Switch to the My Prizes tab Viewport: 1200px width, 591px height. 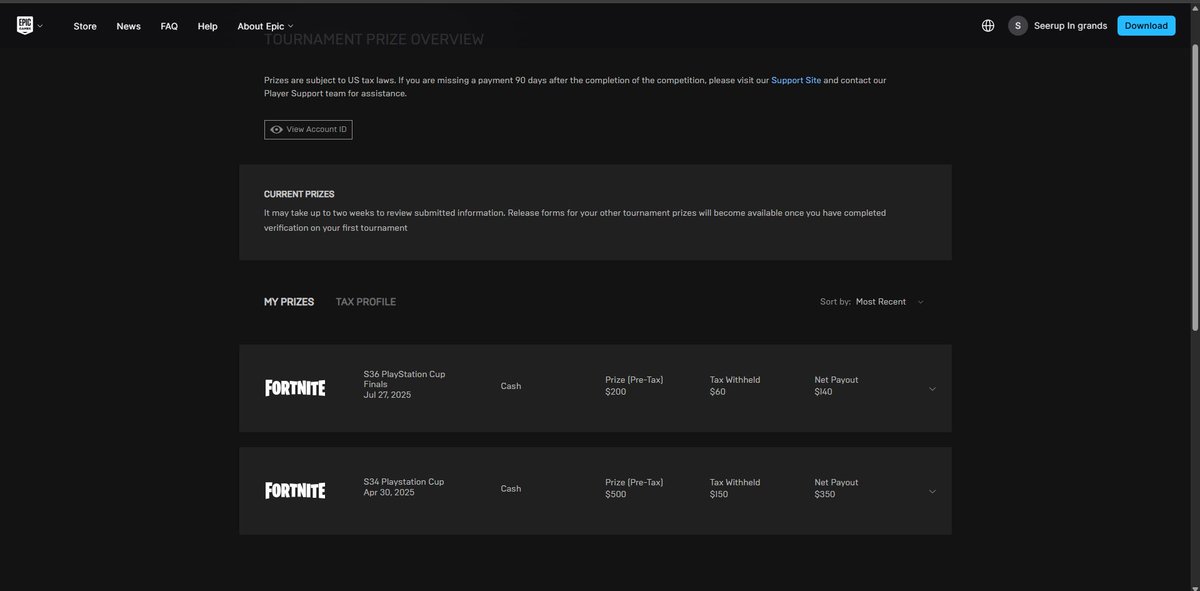click(289, 302)
